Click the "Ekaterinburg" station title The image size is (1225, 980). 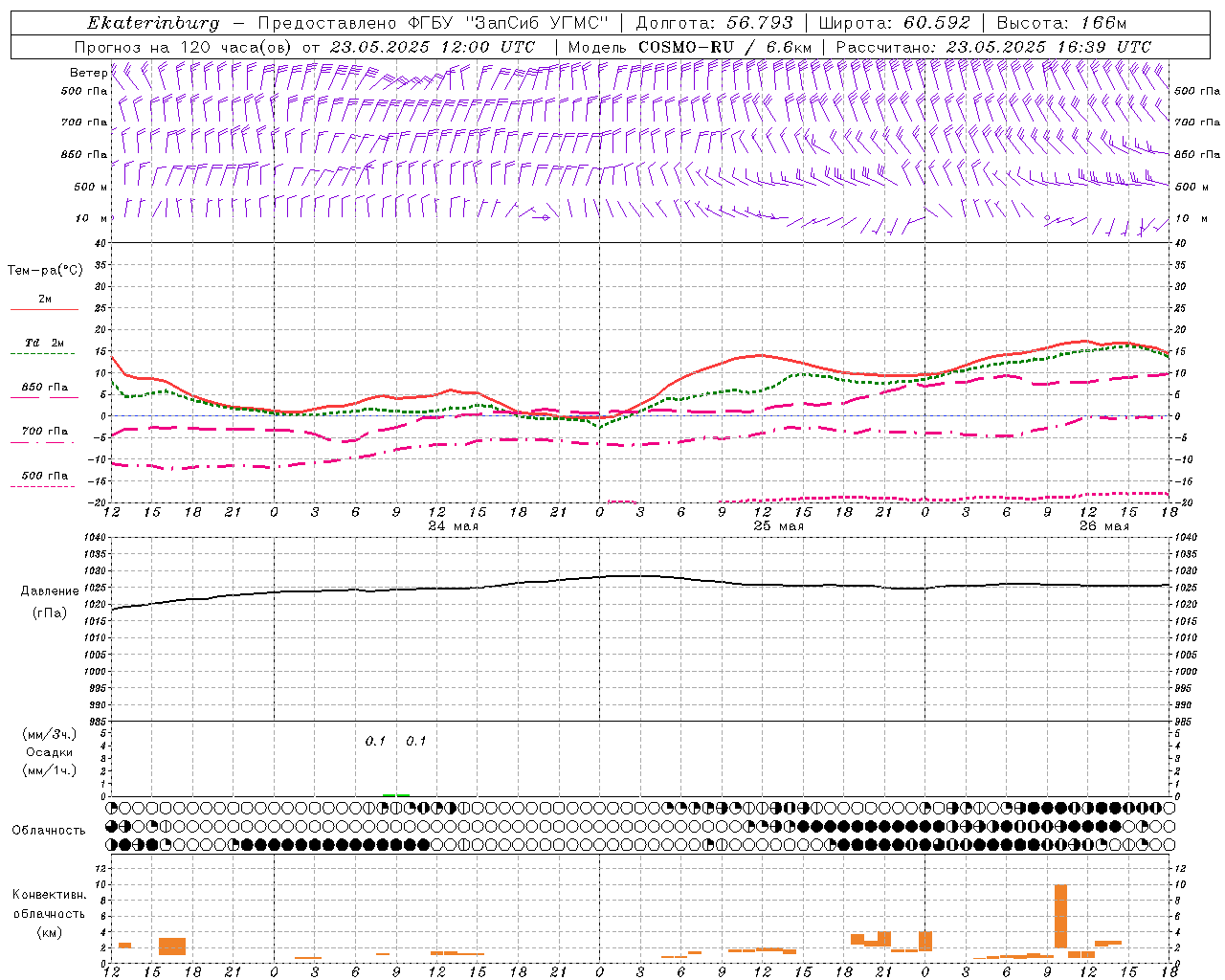coord(153,23)
